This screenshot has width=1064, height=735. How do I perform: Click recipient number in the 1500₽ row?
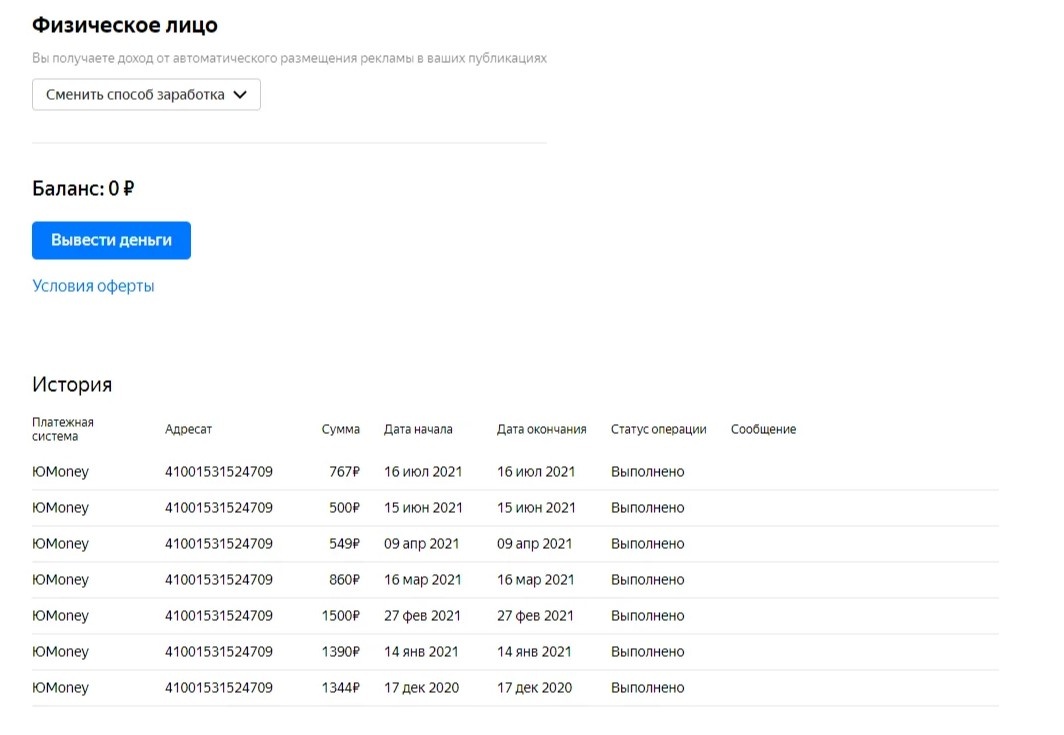[x=218, y=616]
